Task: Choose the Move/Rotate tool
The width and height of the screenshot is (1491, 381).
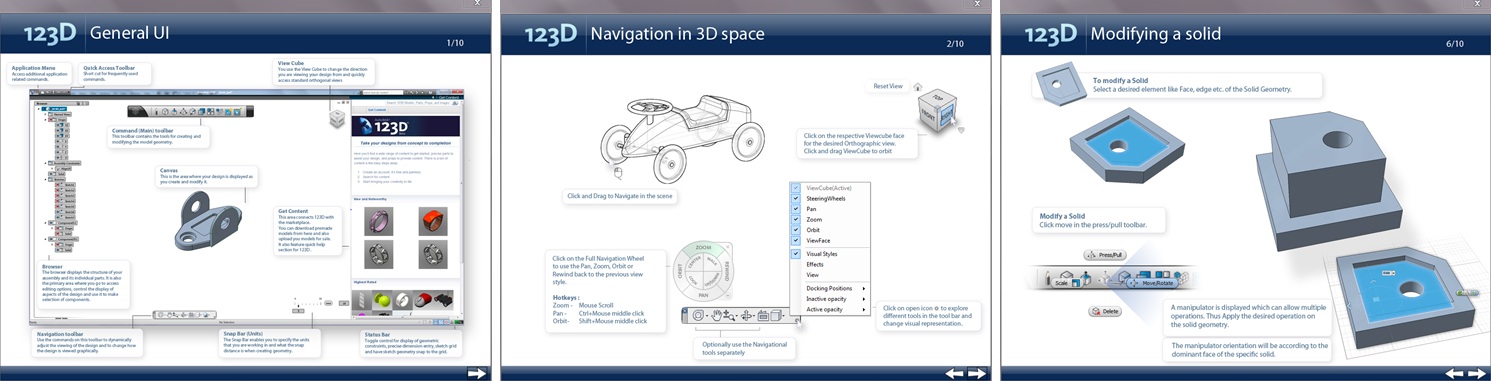Action: 1152,283
